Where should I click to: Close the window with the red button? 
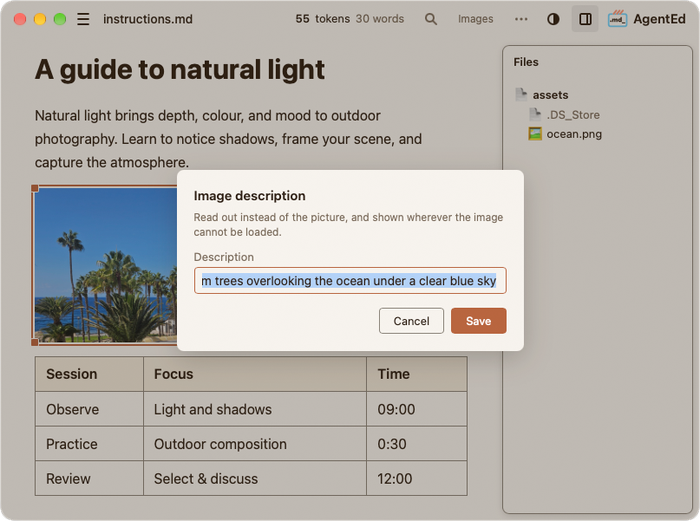(x=20, y=19)
